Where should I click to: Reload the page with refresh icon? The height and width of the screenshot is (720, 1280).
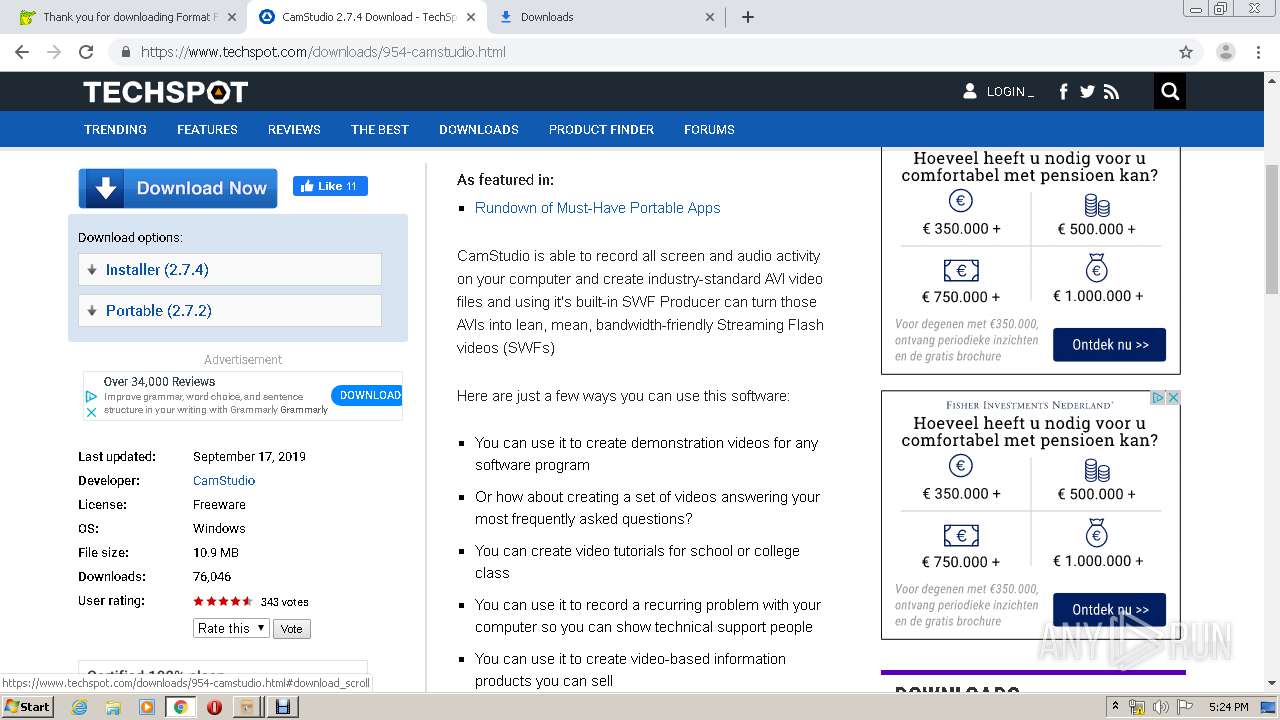tap(86, 52)
